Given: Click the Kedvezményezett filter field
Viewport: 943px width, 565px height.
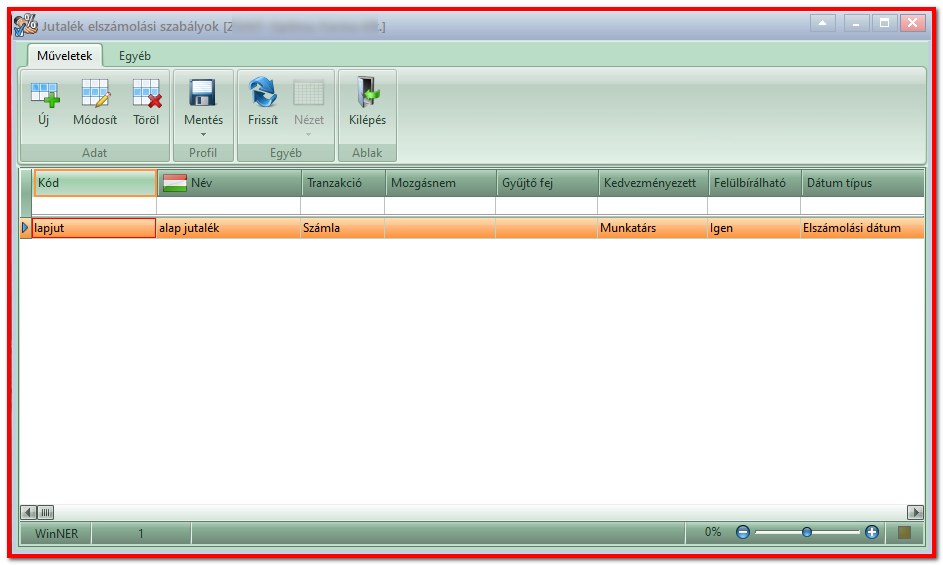Looking at the screenshot, I should [x=653, y=206].
